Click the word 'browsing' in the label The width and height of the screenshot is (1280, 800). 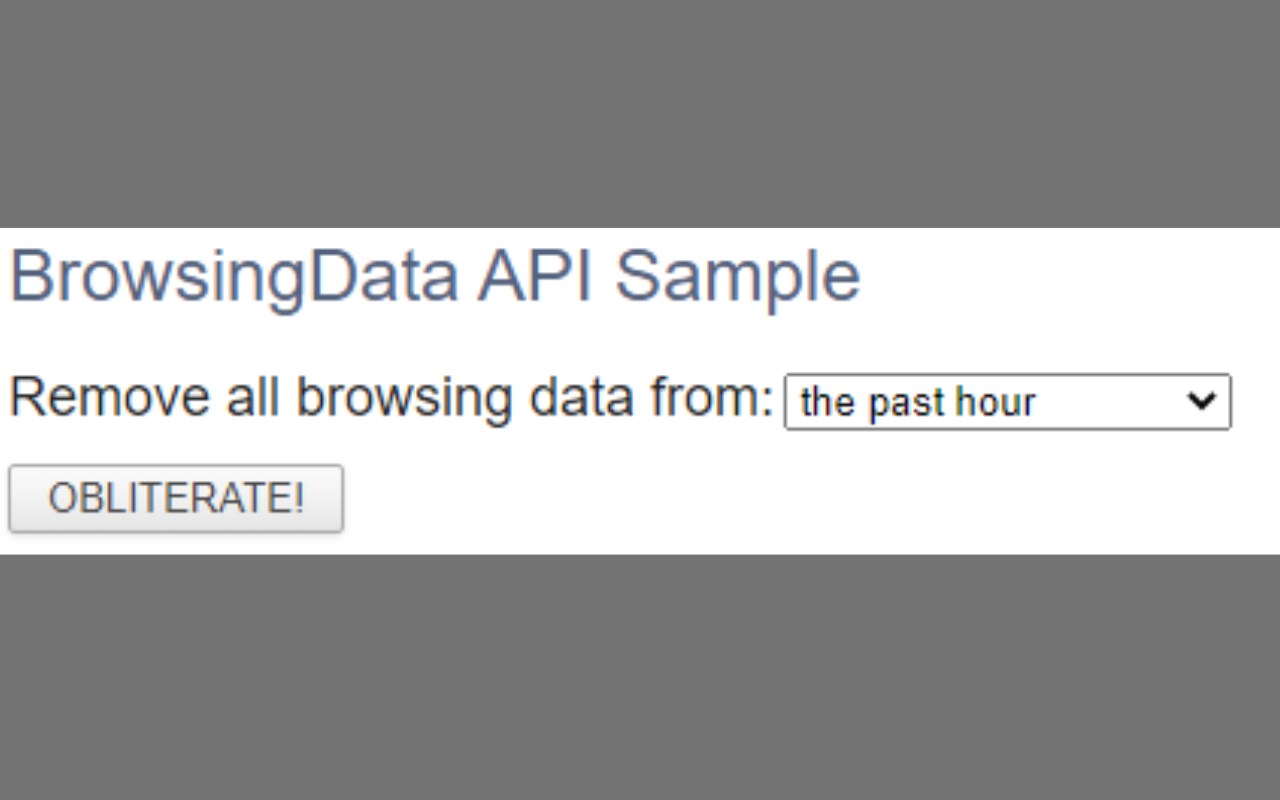tap(404, 399)
